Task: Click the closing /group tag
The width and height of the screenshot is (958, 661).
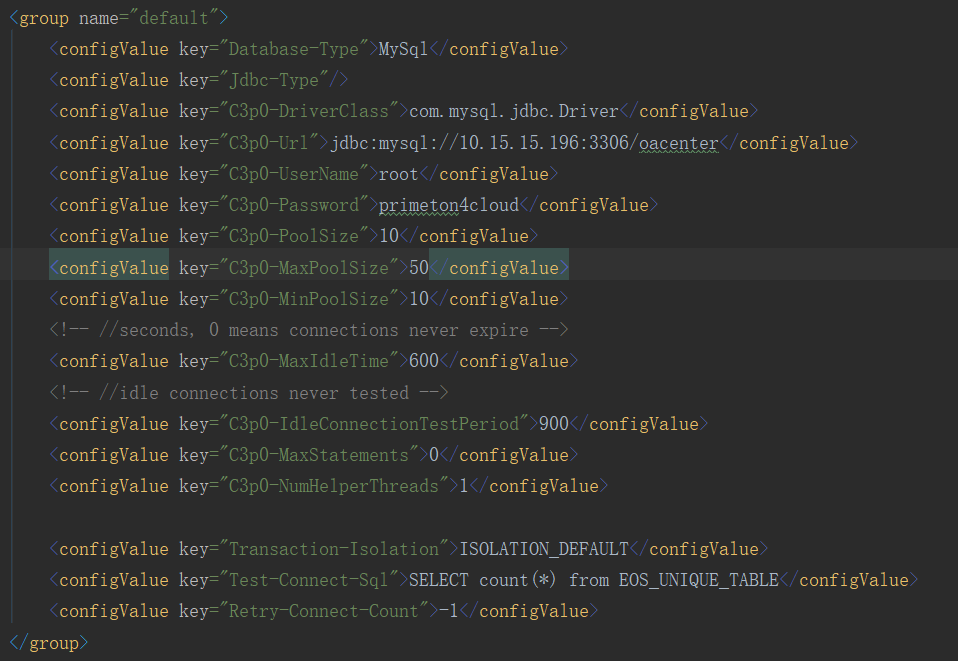Action: pyautogui.click(x=49, y=643)
